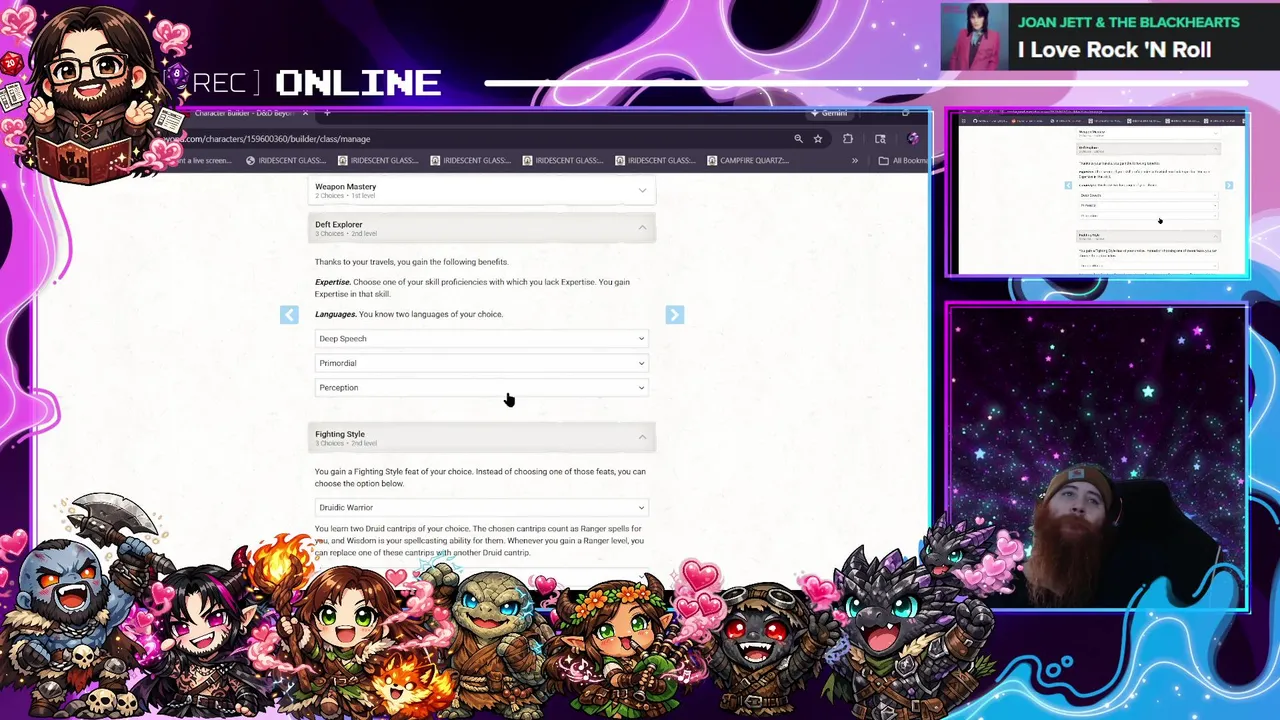Image resolution: width=1280 pixels, height=720 pixels.
Task: Open the browser profile avatar icon
Action: pos(913,139)
